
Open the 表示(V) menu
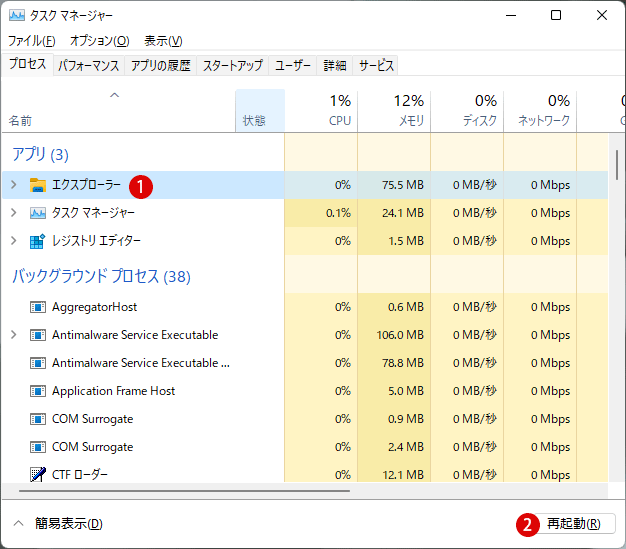[x=163, y=41]
